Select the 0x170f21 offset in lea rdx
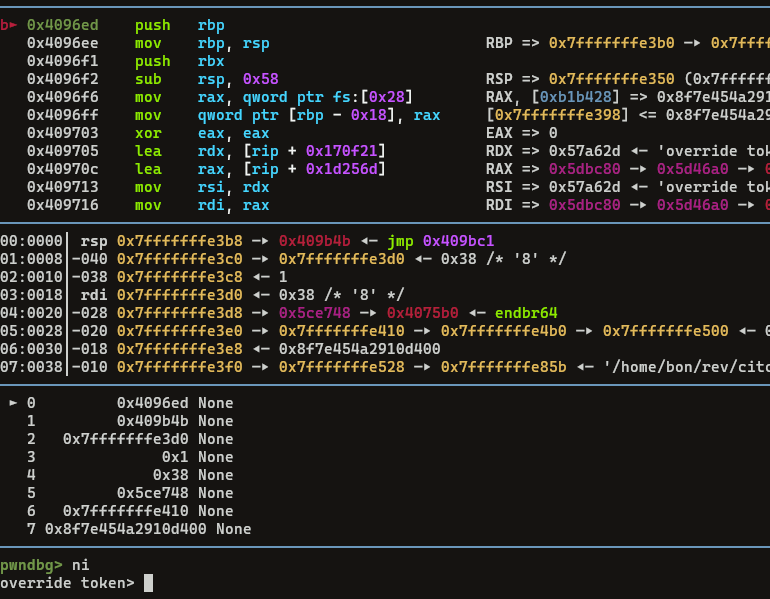Viewport: 770px width, 599px height. pyautogui.click(x=341, y=151)
